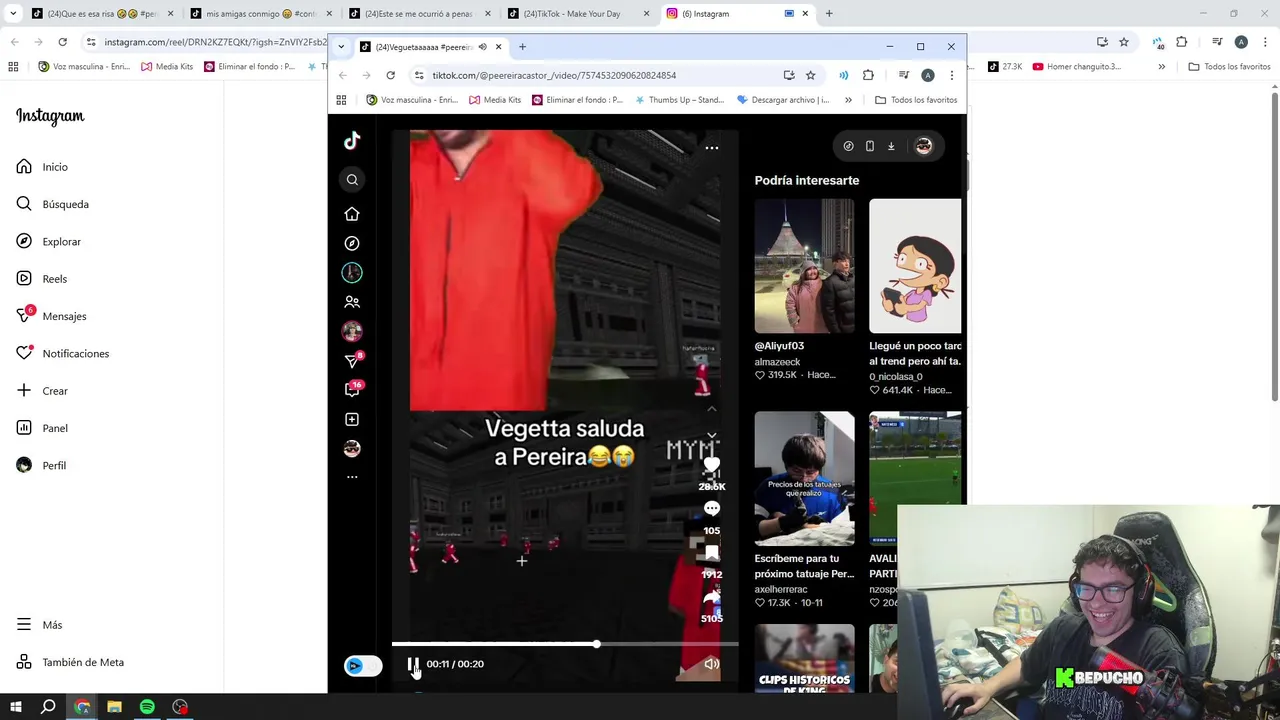Open Clips Historicos de King thumbnail
Screen dimensions: 1280x720
click(x=804, y=658)
